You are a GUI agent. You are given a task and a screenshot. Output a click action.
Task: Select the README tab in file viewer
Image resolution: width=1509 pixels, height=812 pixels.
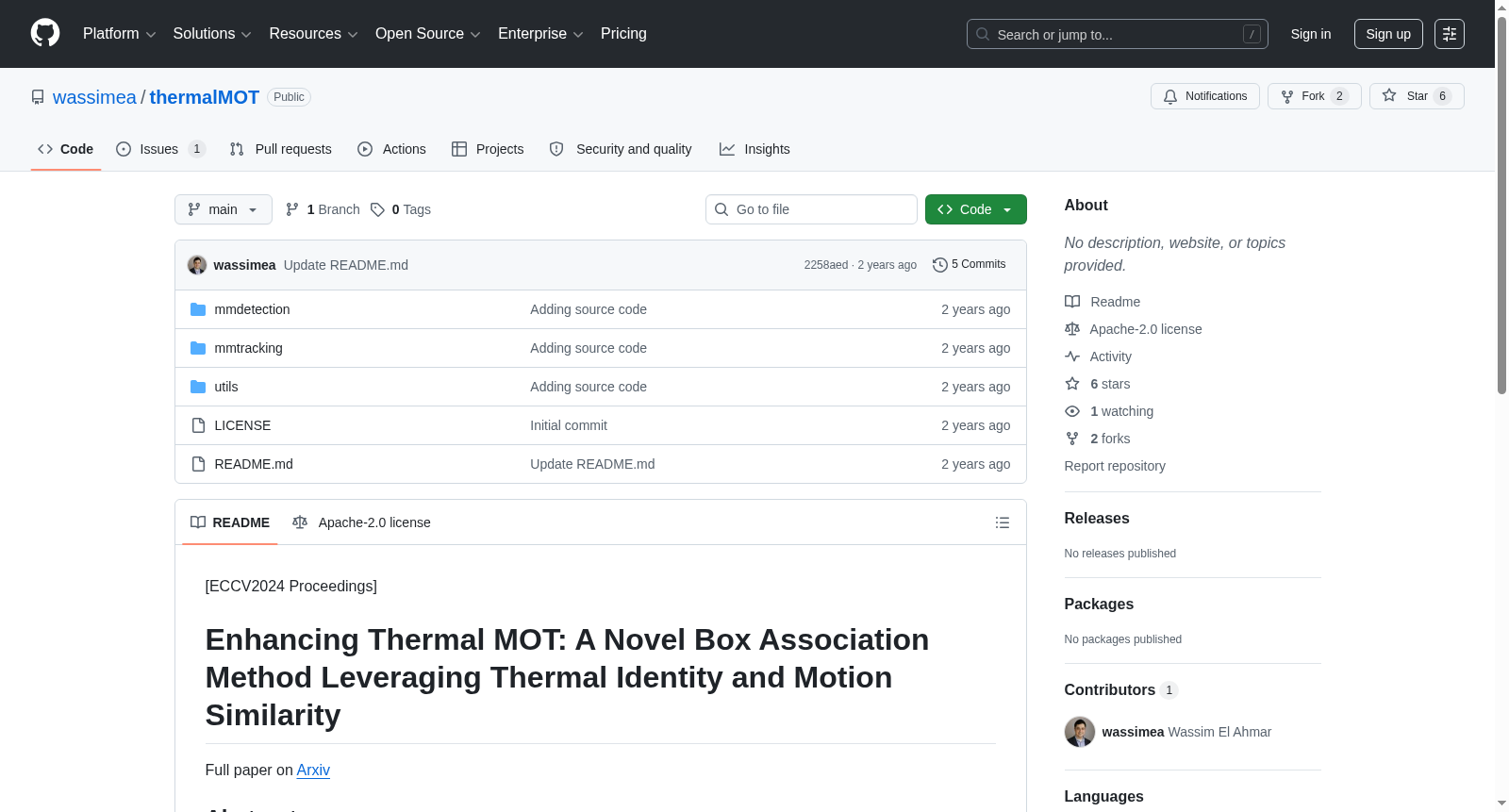click(230, 522)
